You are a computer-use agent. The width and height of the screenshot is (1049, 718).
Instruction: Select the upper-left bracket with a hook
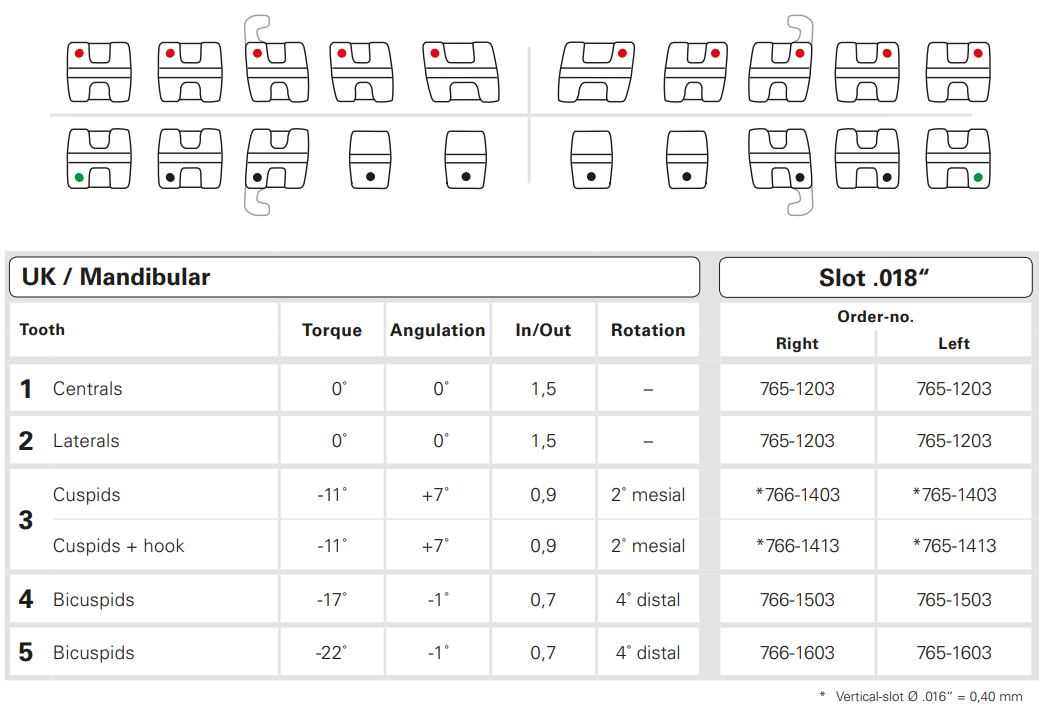pos(277,71)
